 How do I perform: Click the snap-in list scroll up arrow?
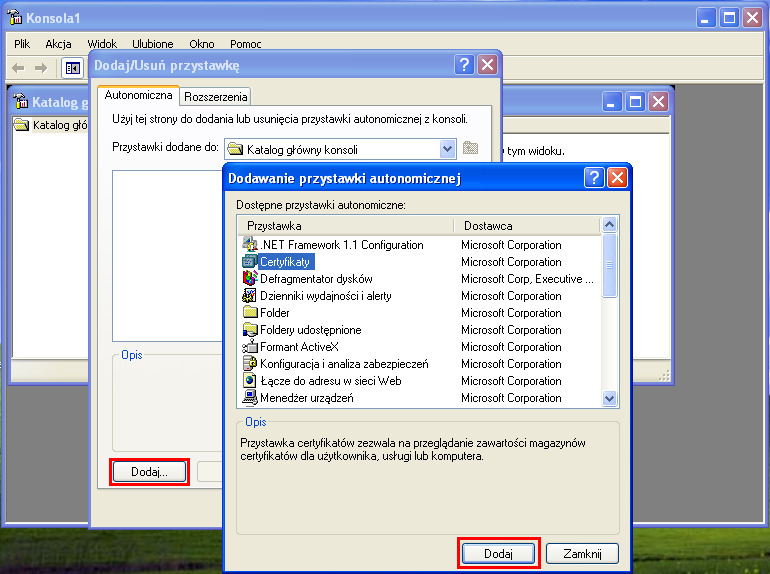point(609,225)
